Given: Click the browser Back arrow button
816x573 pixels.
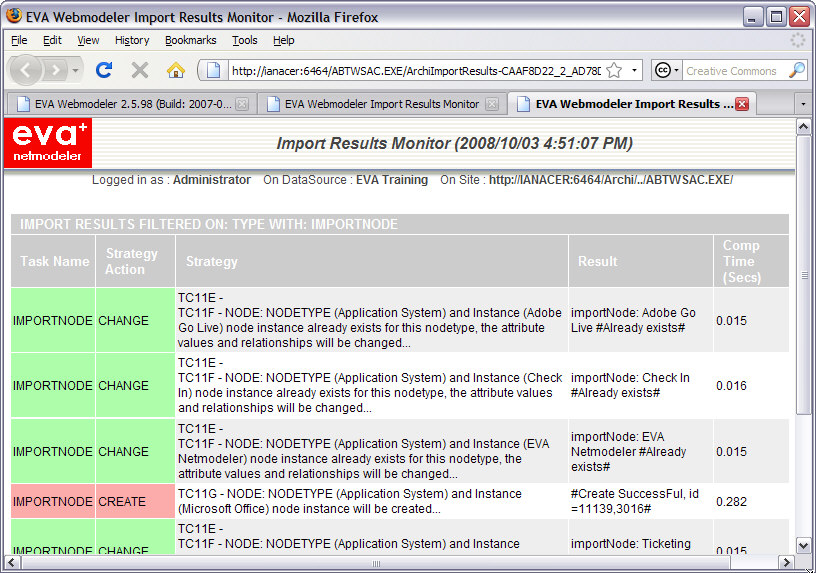Looking at the screenshot, I should click(x=26, y=70).
